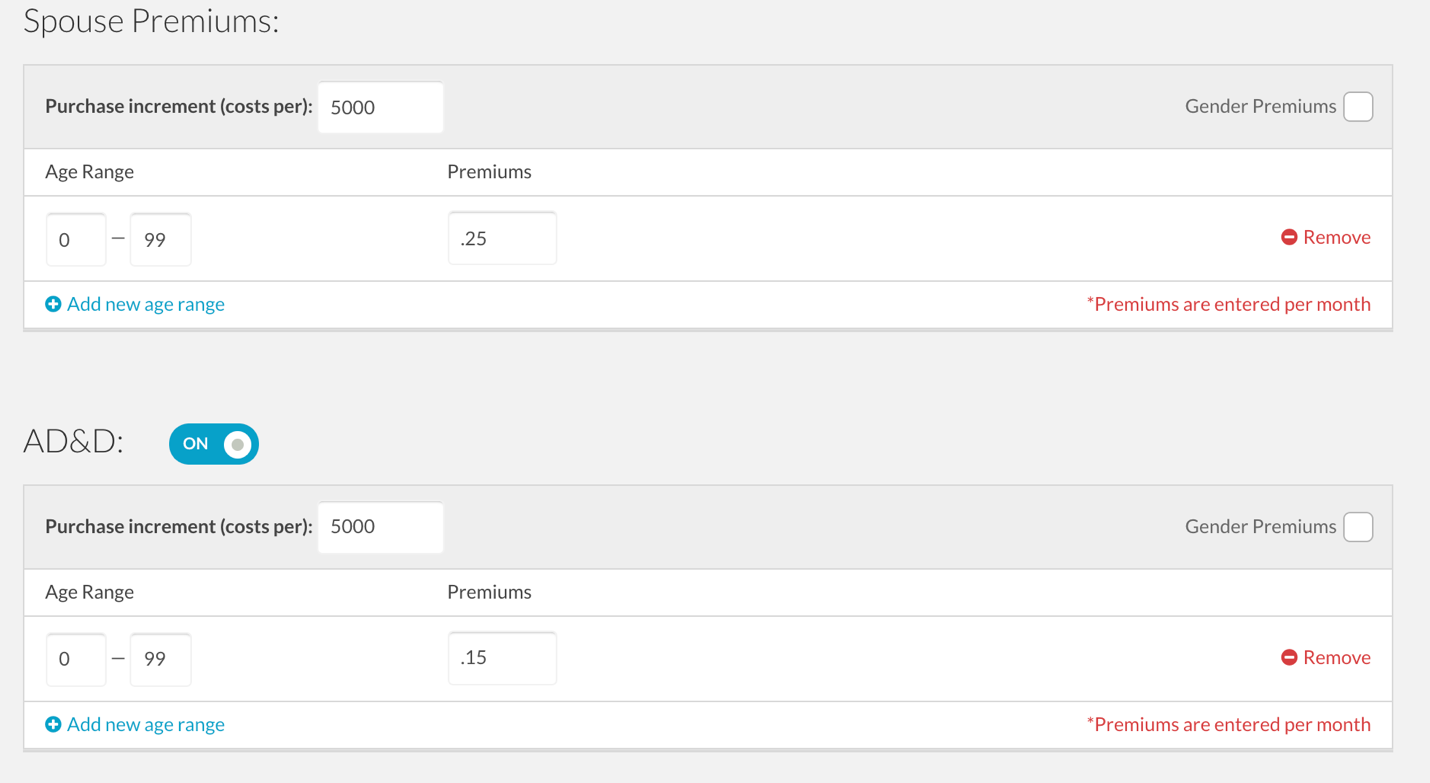
Task: Click the plus icon for Spouse age range
Action: coord(53,304)
